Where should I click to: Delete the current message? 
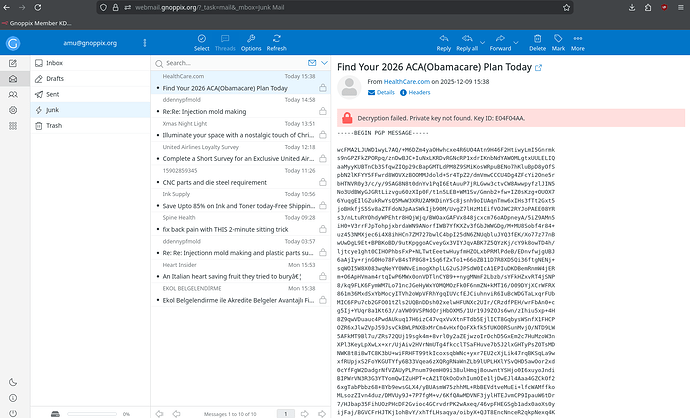coord(537,43)
